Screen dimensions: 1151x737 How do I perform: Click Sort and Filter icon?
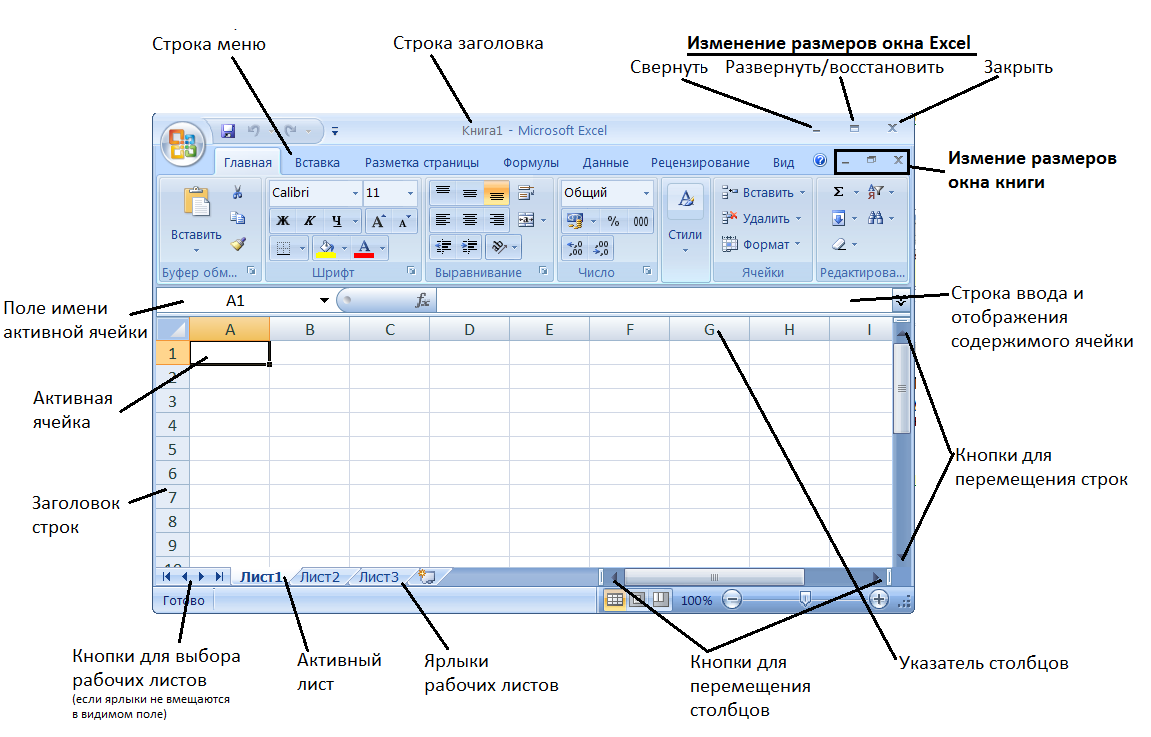875,192
